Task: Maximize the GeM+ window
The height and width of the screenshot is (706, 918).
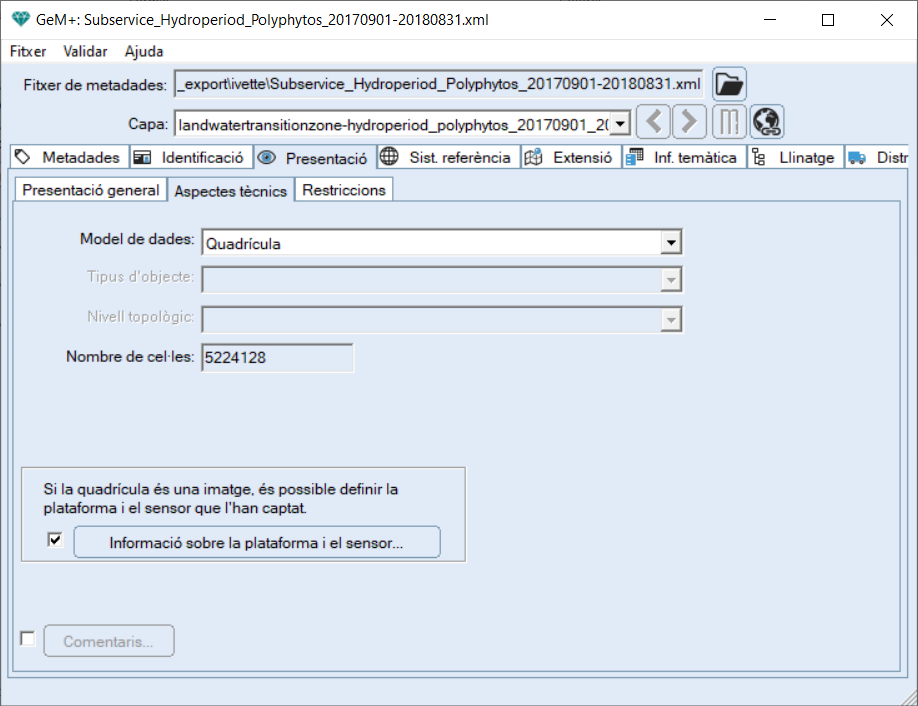Action: pos(828,20)
